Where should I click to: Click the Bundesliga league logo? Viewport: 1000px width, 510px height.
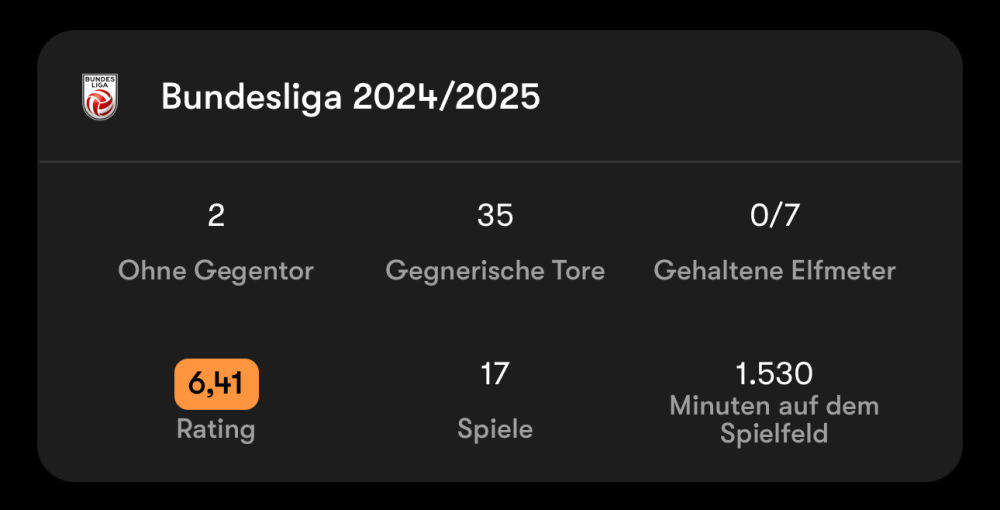pyautogui.click(x=100, y=97)
